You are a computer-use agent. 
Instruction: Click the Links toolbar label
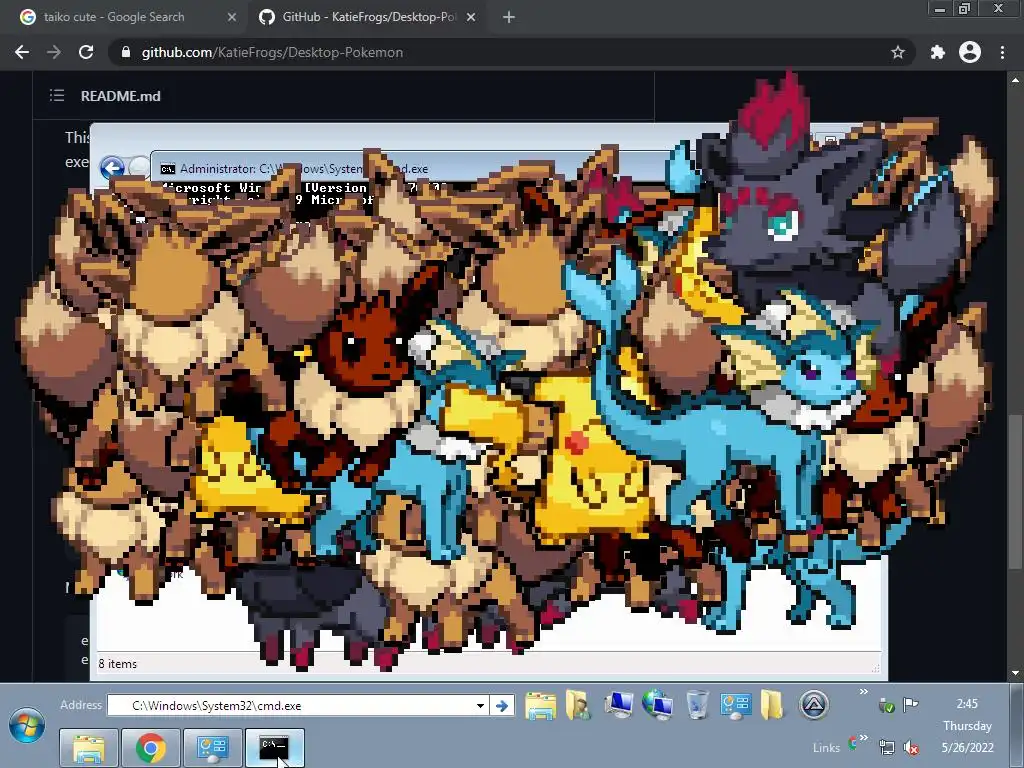[x=826, y=748]
